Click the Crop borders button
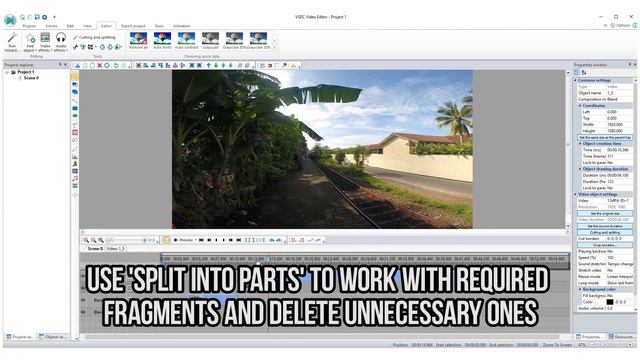Screen dimensions: 640x360 pos(605,245)
